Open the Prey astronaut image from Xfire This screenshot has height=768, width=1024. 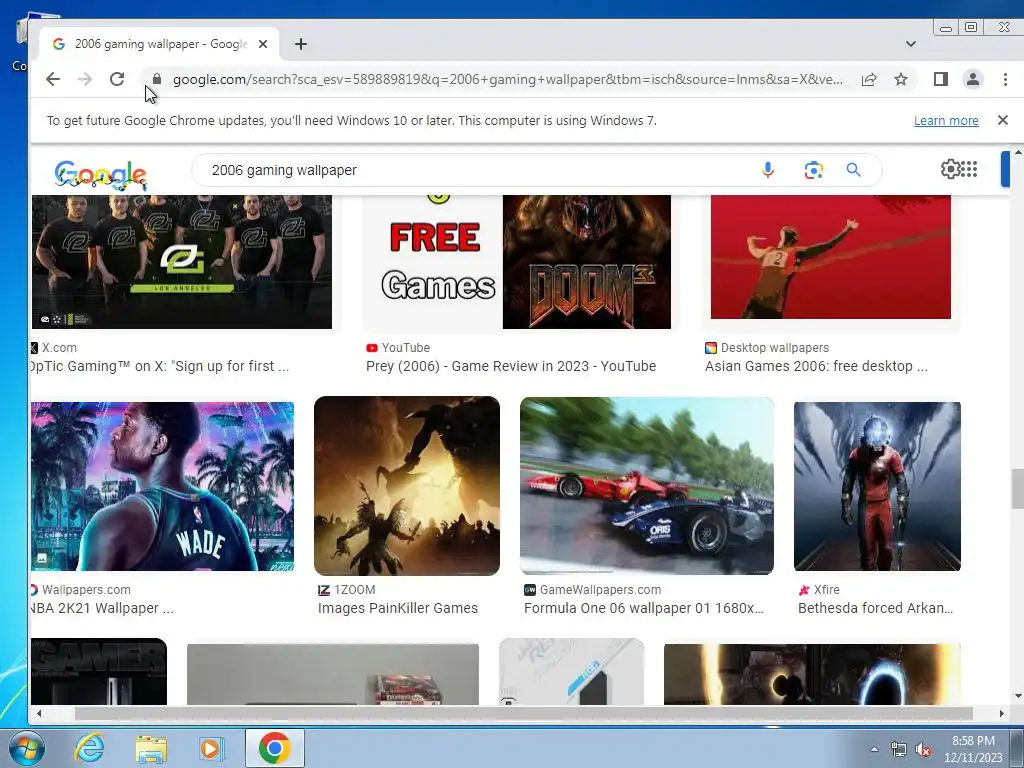877,487
